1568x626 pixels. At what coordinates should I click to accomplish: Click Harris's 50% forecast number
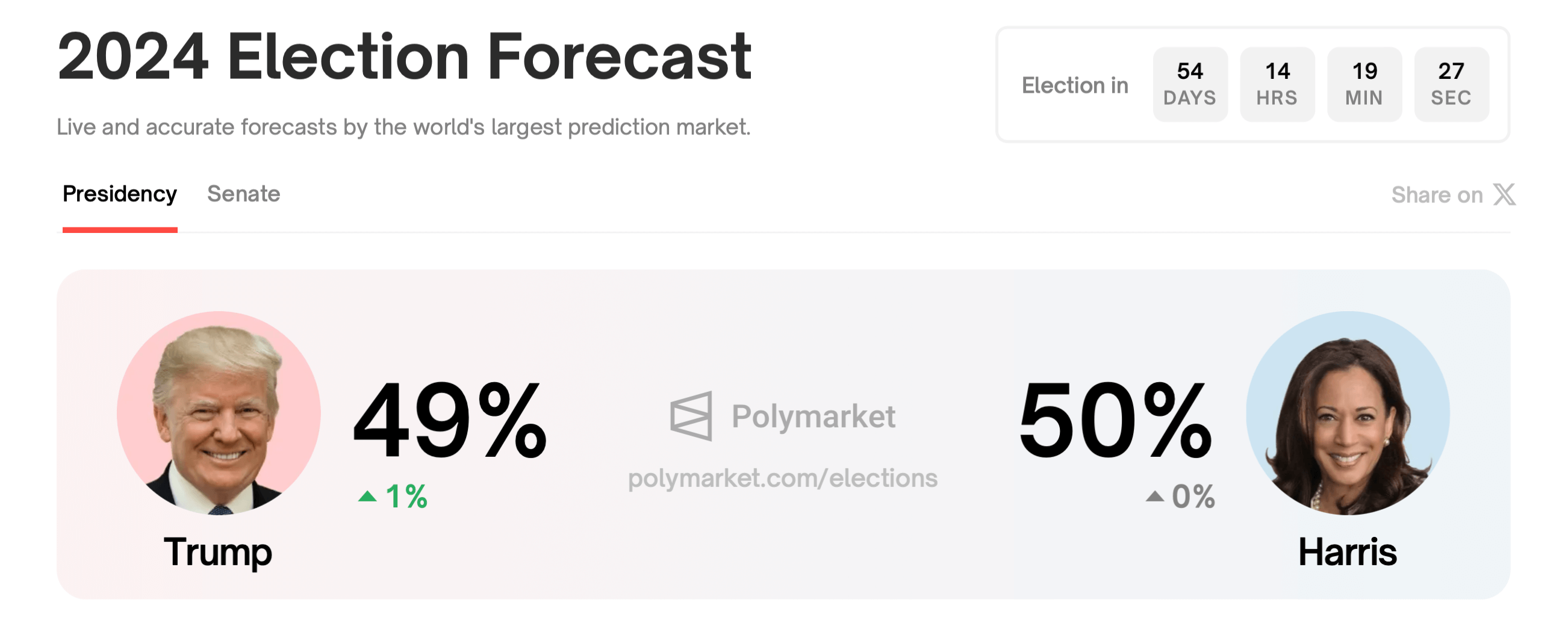(1116, 420)
